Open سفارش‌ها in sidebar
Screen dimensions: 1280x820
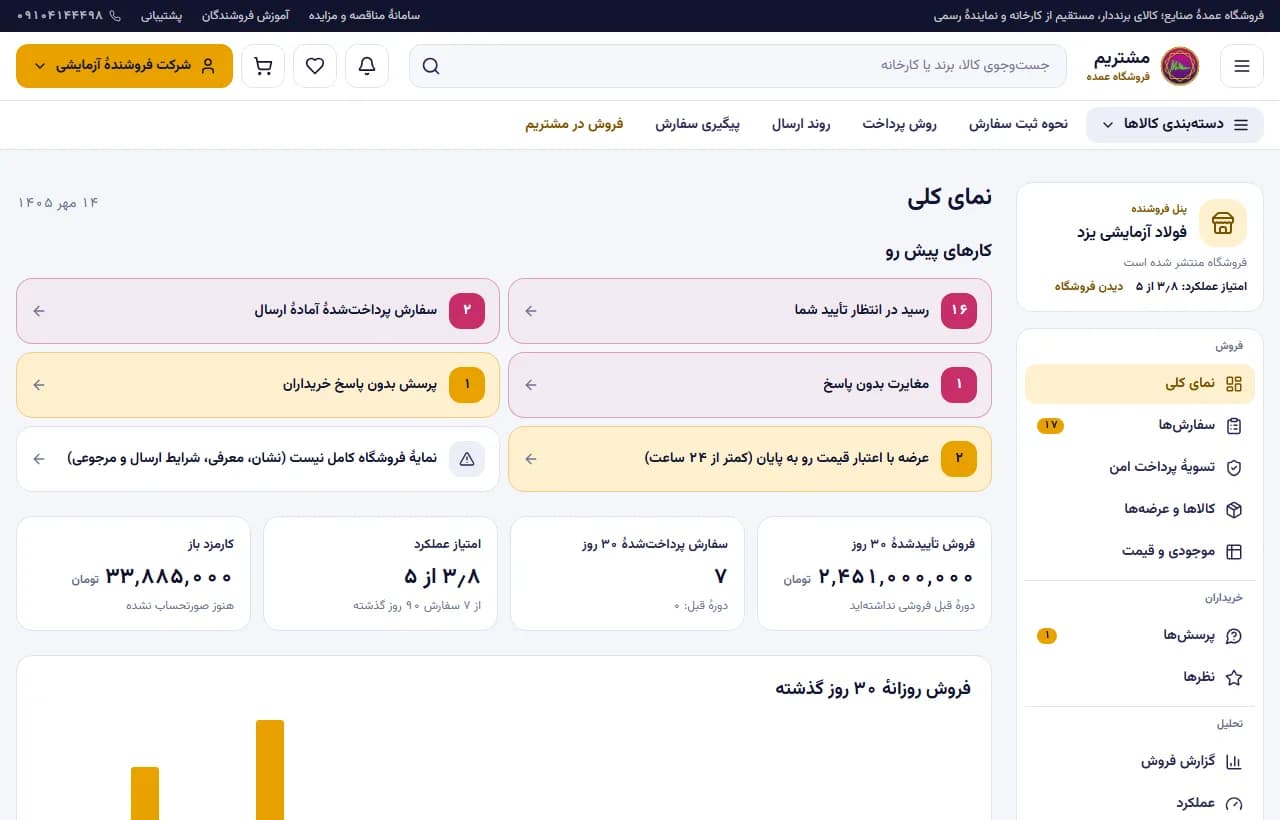(1140, 426)
